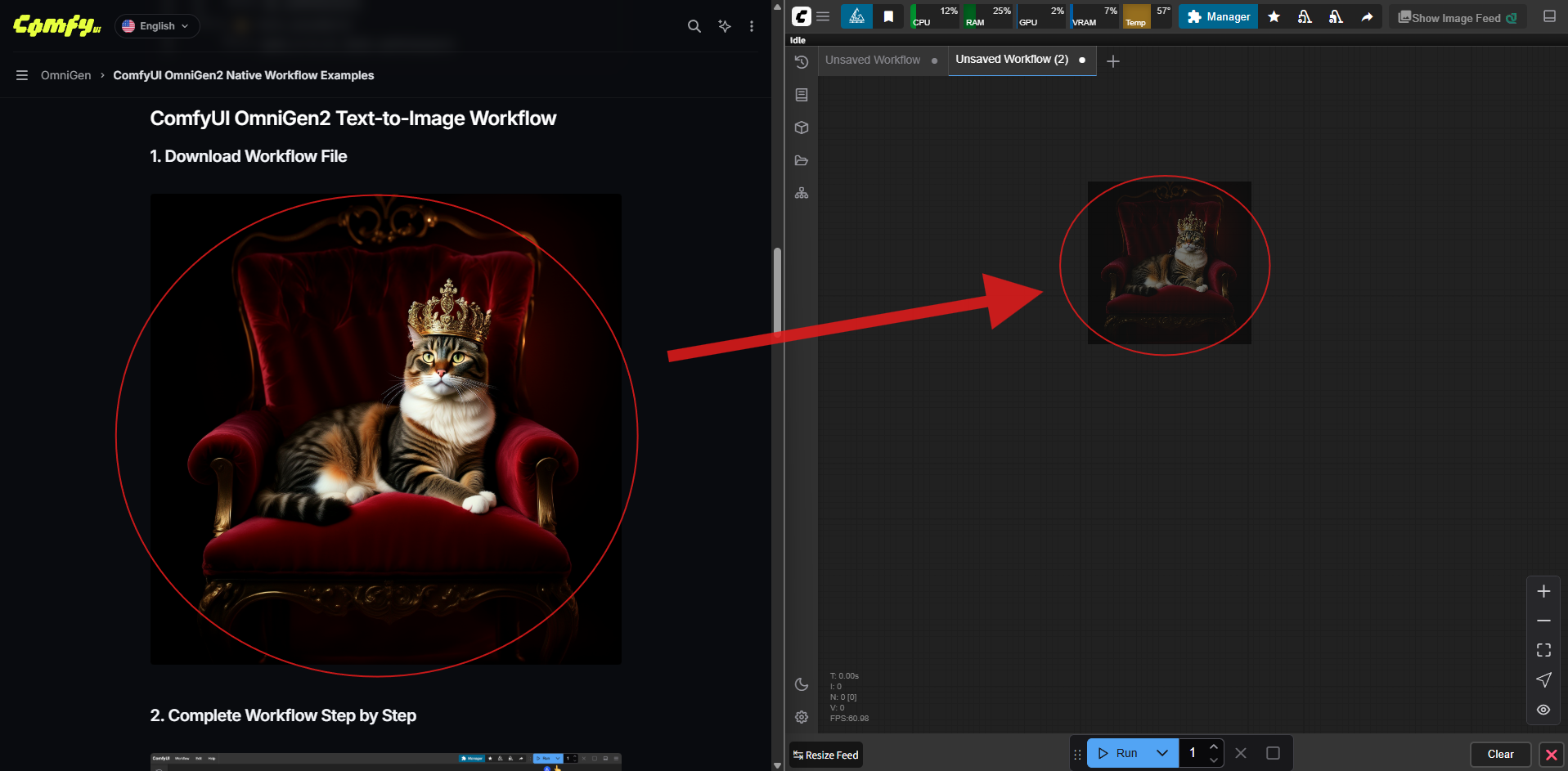Open docs search magnifier
Viewport: 1568px width, 771px height.
[694, 26]
